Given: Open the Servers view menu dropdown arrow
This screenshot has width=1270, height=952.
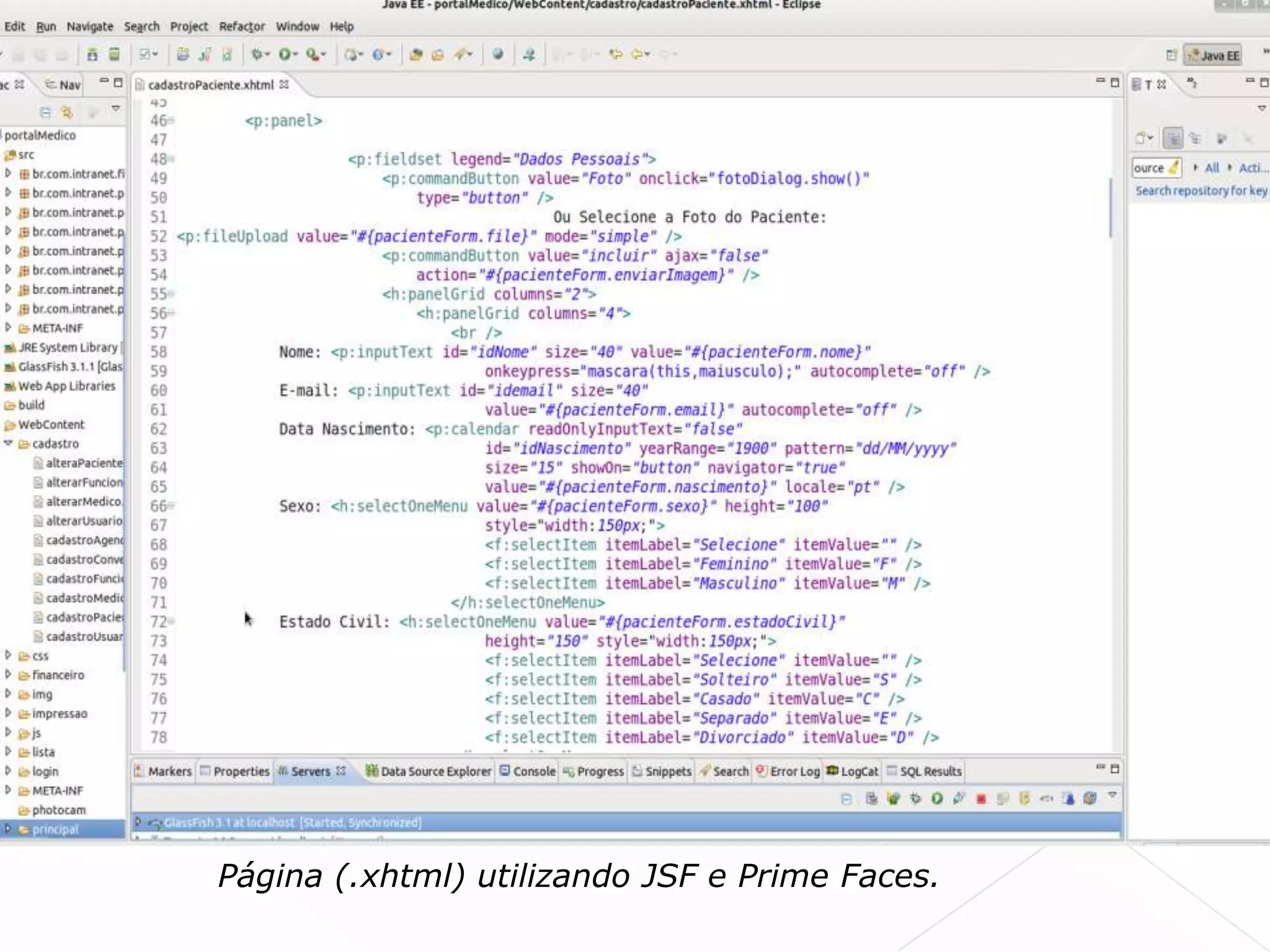Looking at the screenshot, I should coord(1112,795).
